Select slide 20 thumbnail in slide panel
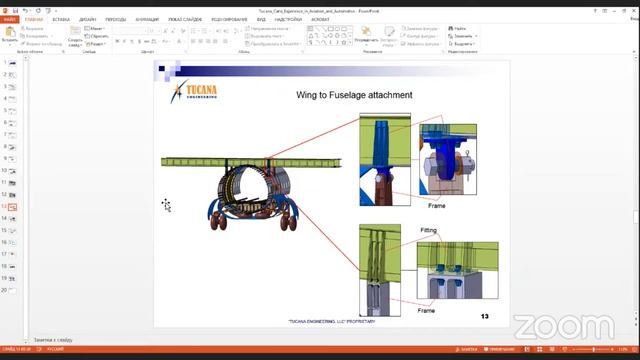The width and height of the screenshot is (640, 360). tap(12, 291)
